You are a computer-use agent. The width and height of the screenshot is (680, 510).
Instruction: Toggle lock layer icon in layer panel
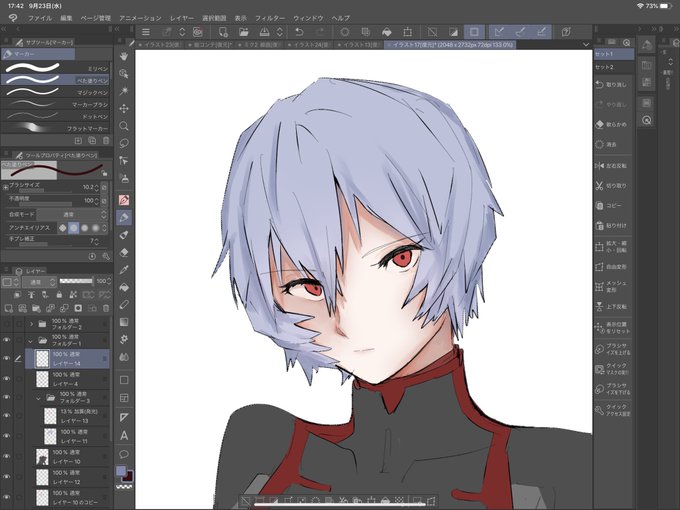click(59, 295)
